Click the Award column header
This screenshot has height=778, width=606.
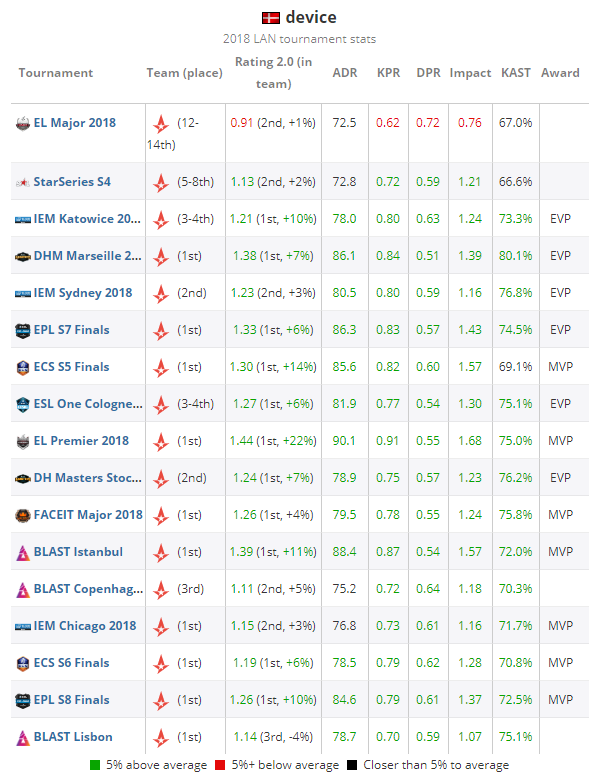(560, 73)
